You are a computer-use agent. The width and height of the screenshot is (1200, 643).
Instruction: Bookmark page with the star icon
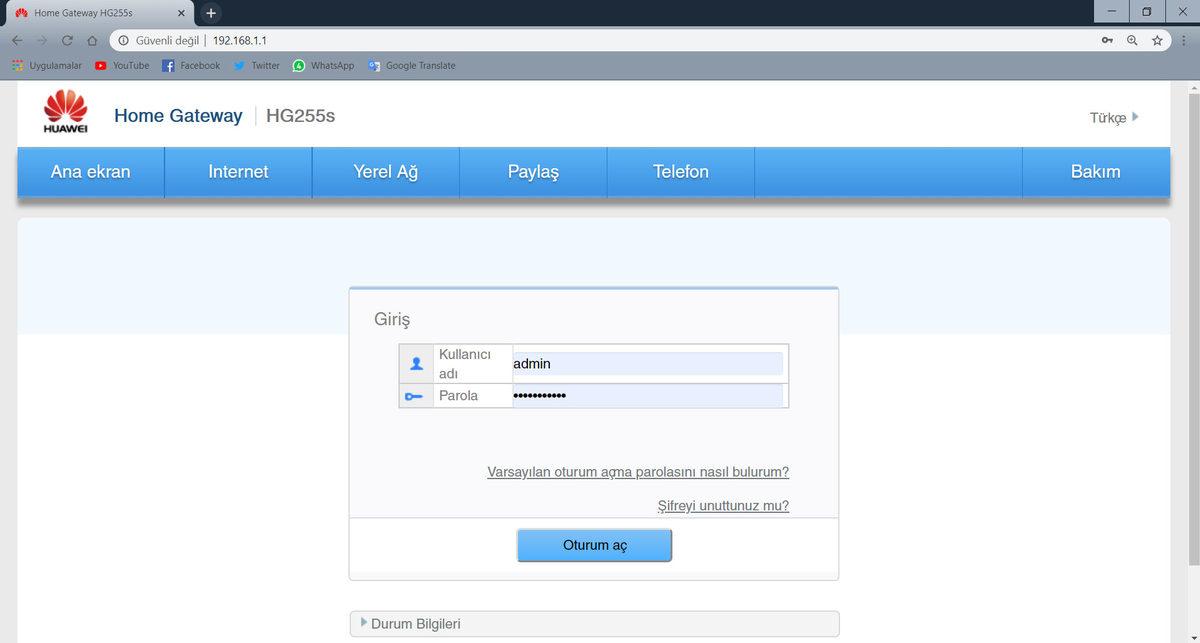(1157, 41)
